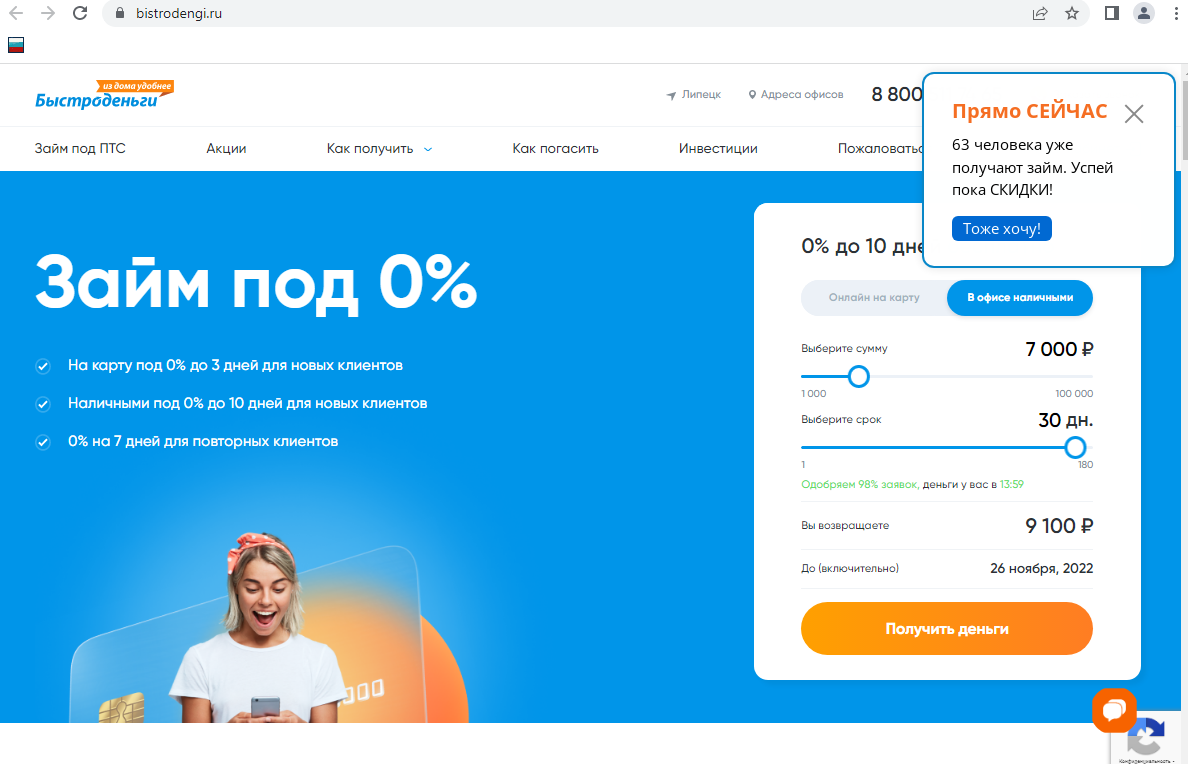
Task: Open the Chrome three-dot menu
Action: click(1176, 13)
